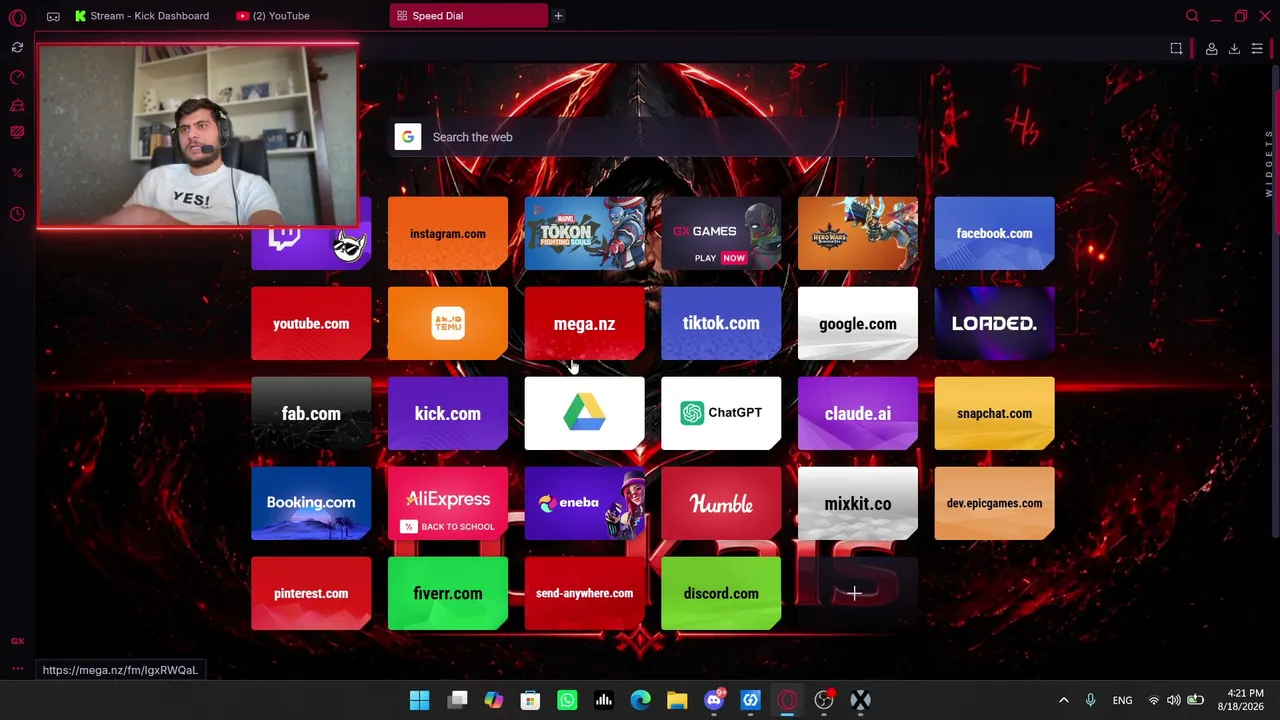Image resolution: width=1280 pixels, height=720 pixels.
Task: Open snapchat.com speed dial tile
Action: tap(994, 413)
